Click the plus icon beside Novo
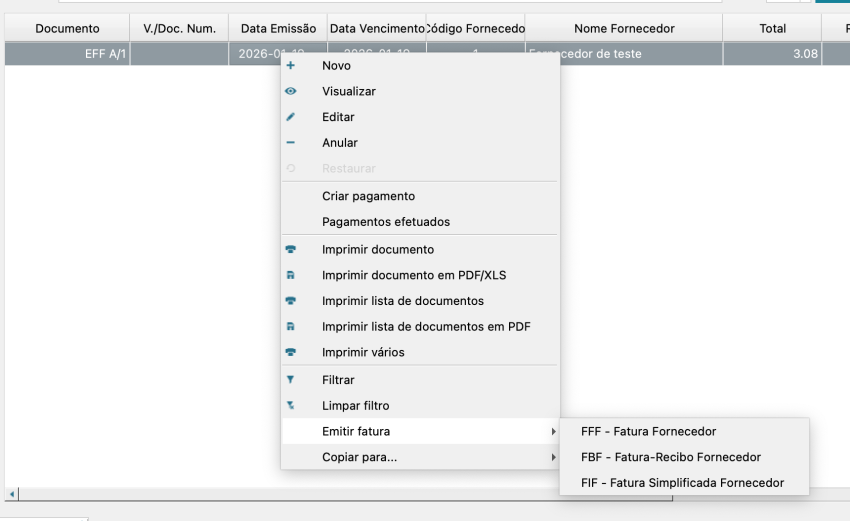 (x=291, y=65)
